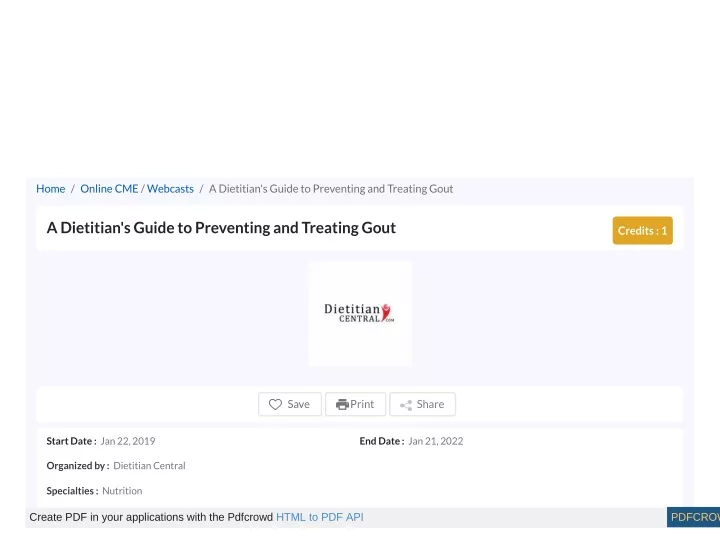
Task: Open the HTML to PDF API link
Action: tap(320, 517)
